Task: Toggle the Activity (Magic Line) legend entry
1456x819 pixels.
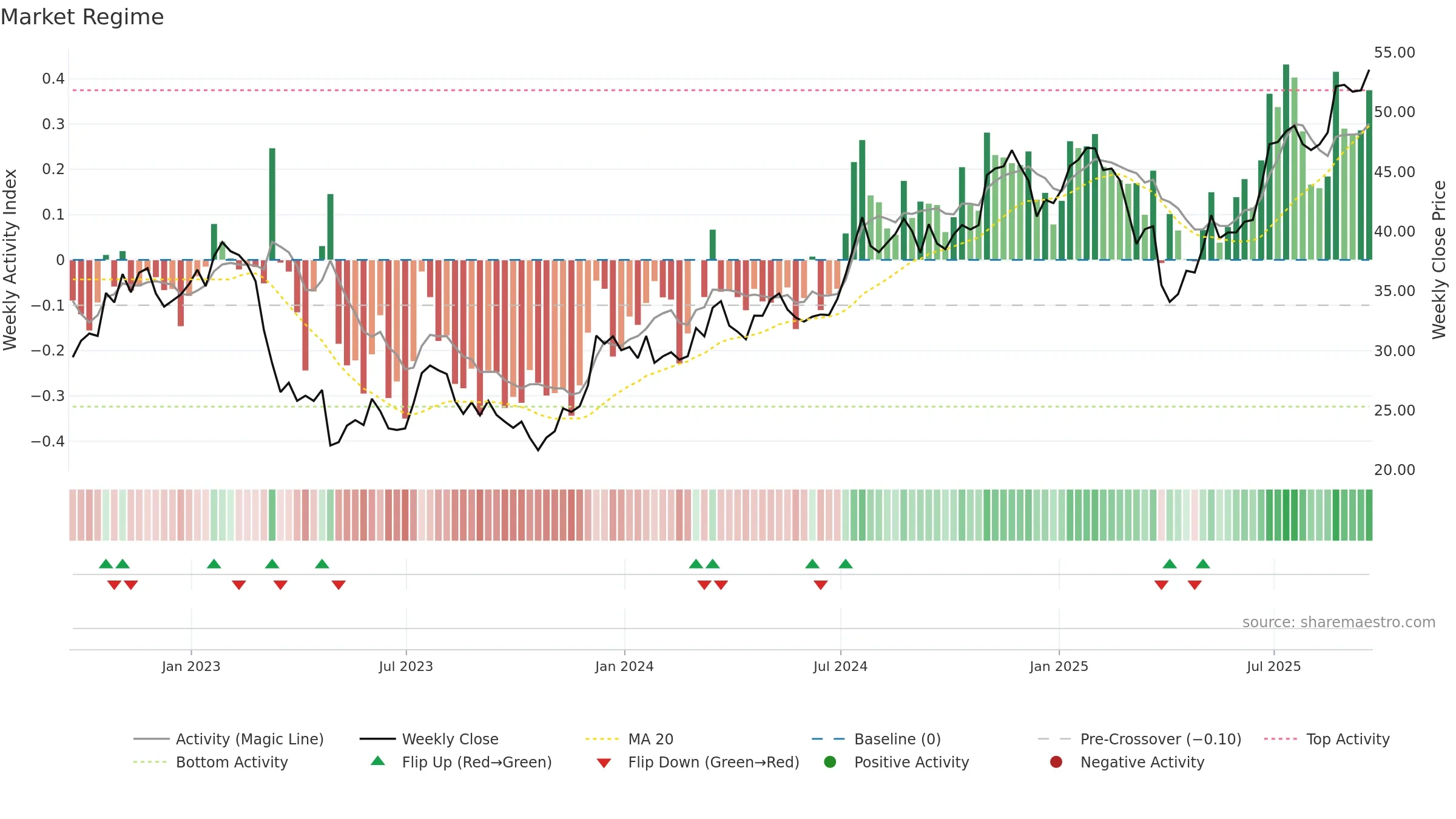Action: pyautogui.click(x=229, y=739)
